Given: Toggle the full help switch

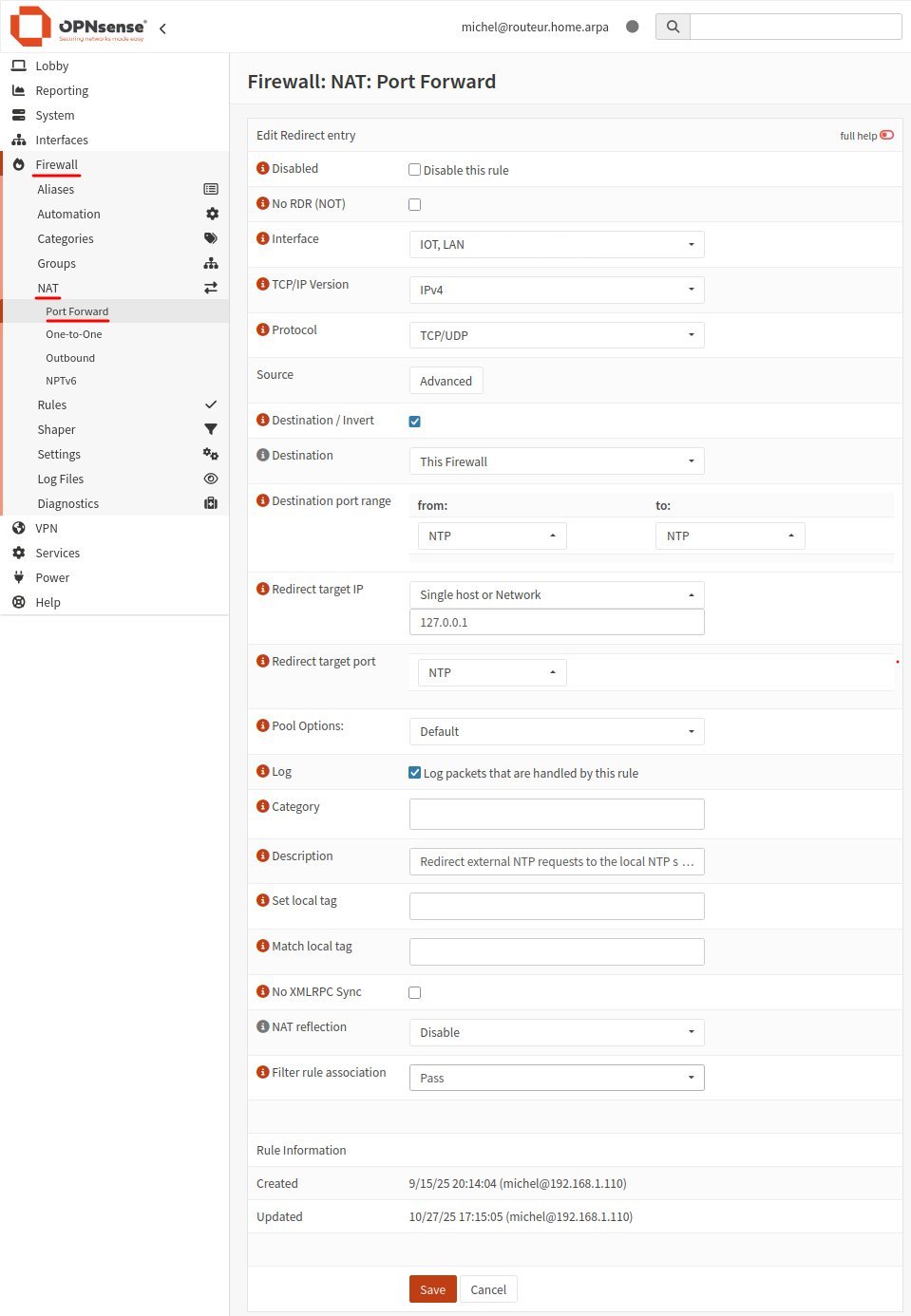Looking at the screenshot, I should 886,135.
